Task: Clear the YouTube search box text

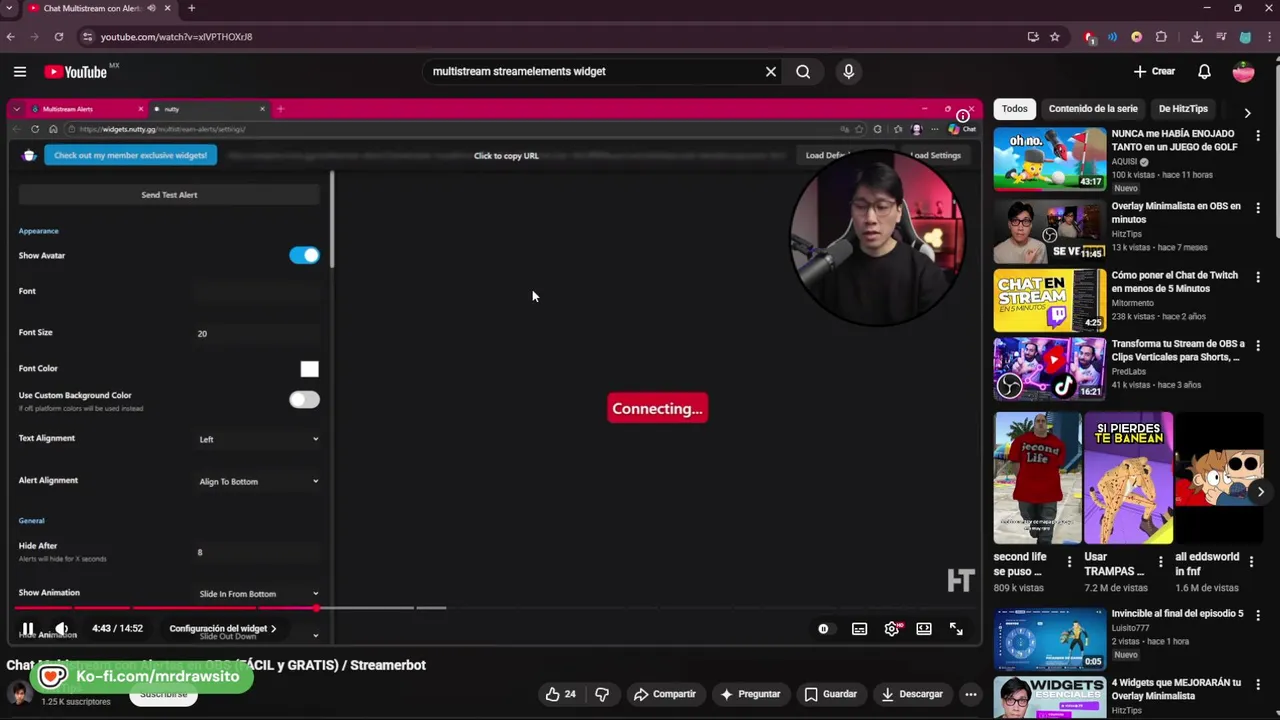Action: pos(771,71)
